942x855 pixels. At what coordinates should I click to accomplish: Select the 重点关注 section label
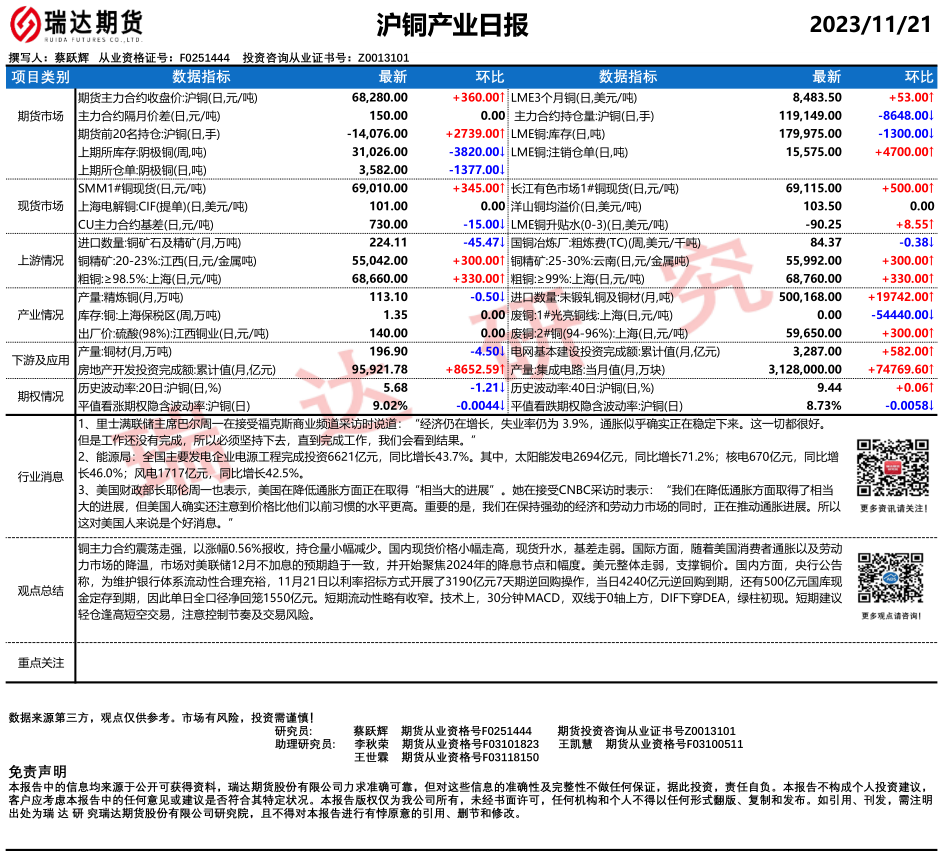point(41,662)
